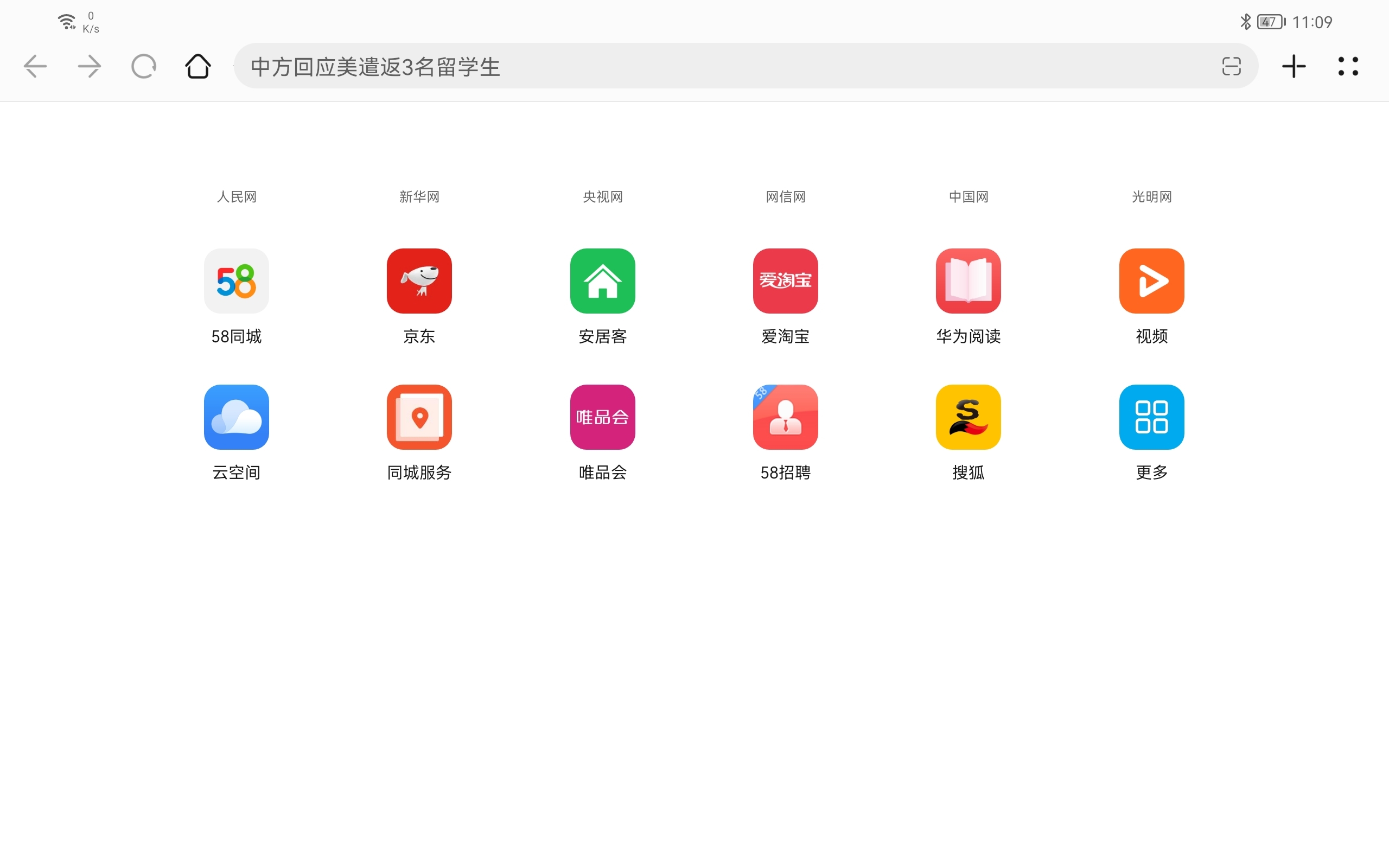
Task: Tap the 11:09 clock in status bar
Action: (x=1312, y=22)
